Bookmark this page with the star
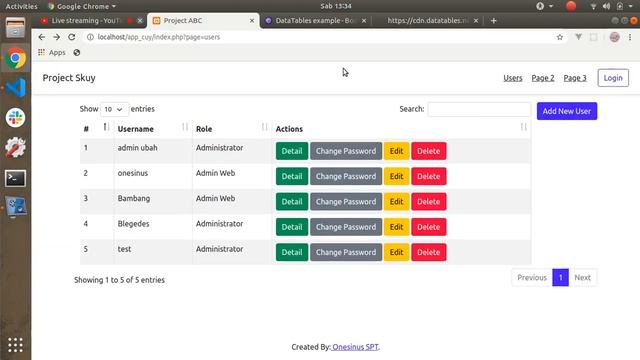The image size is (640, 360). [560, 37]
